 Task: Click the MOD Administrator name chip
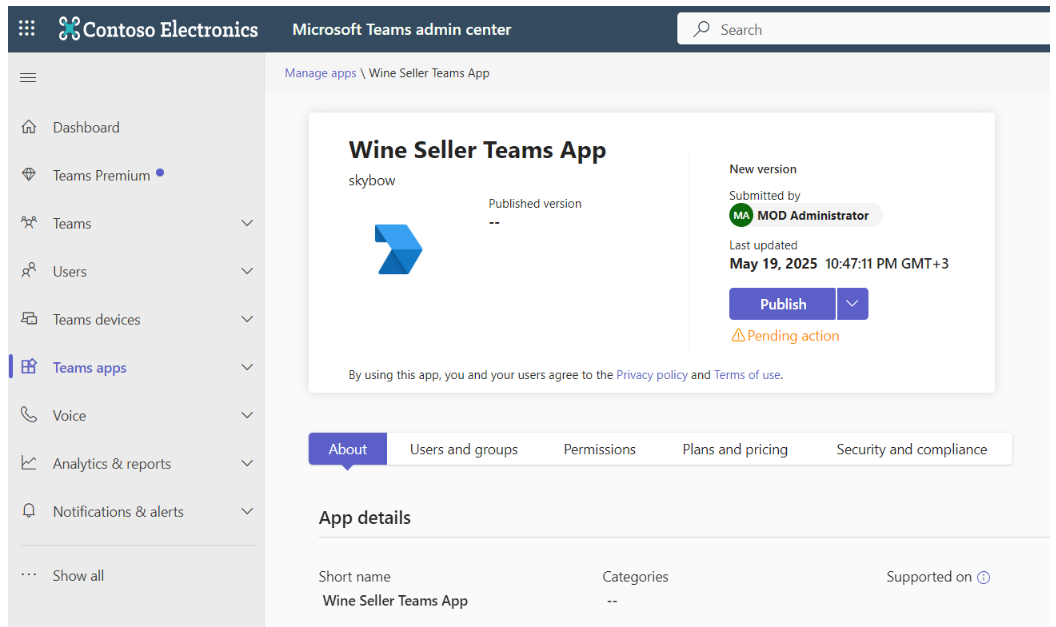pos(805,216)
